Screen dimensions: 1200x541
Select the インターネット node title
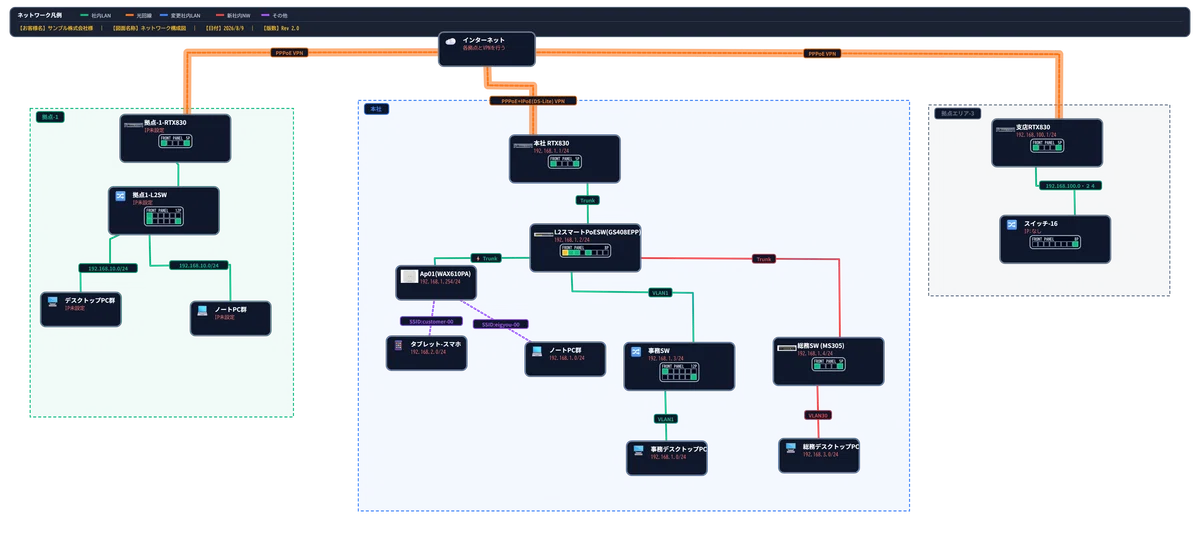484,40
